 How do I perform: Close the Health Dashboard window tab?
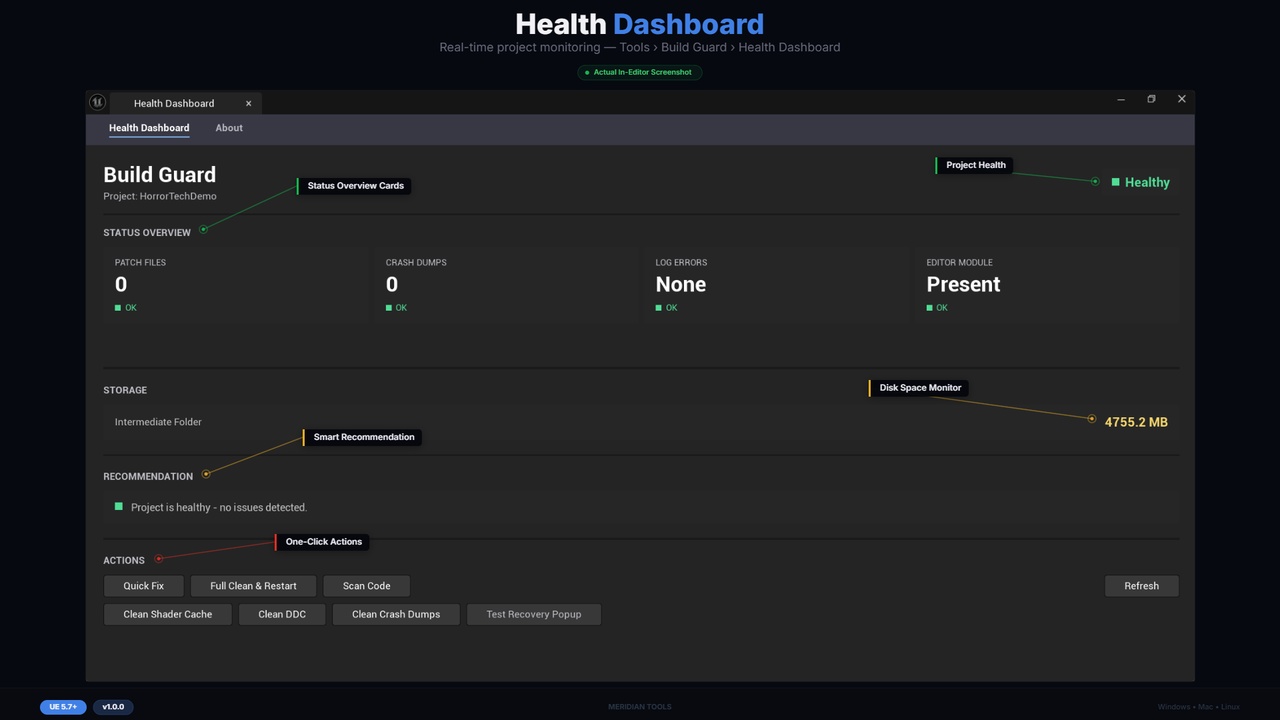tap(249, 103)
